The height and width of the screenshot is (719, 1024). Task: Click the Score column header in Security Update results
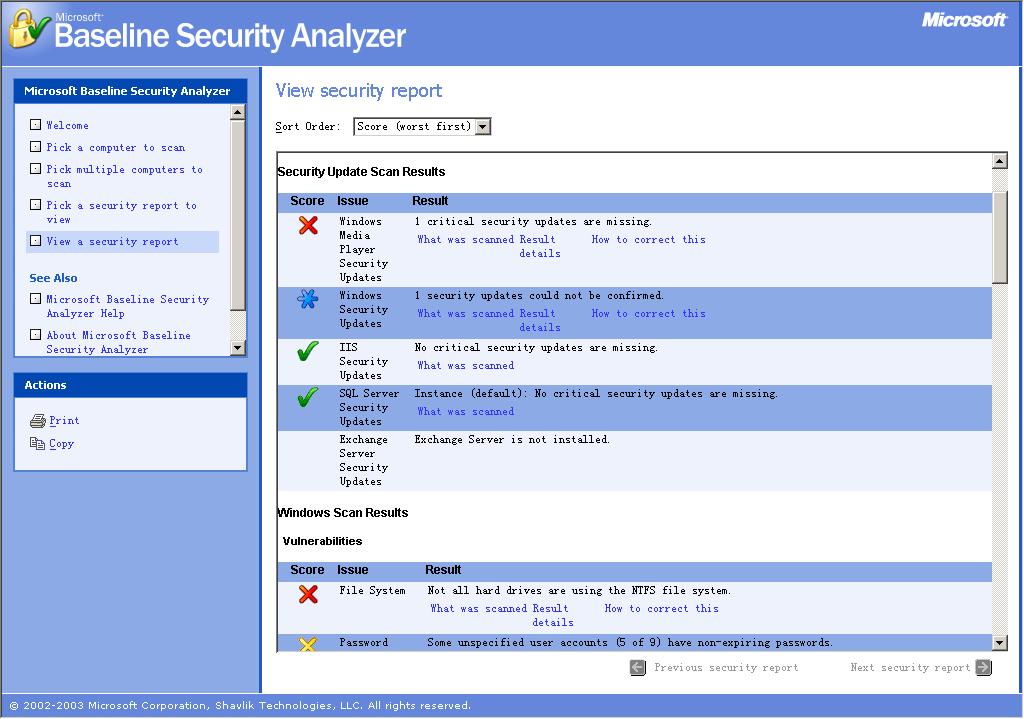pos(307,201)
